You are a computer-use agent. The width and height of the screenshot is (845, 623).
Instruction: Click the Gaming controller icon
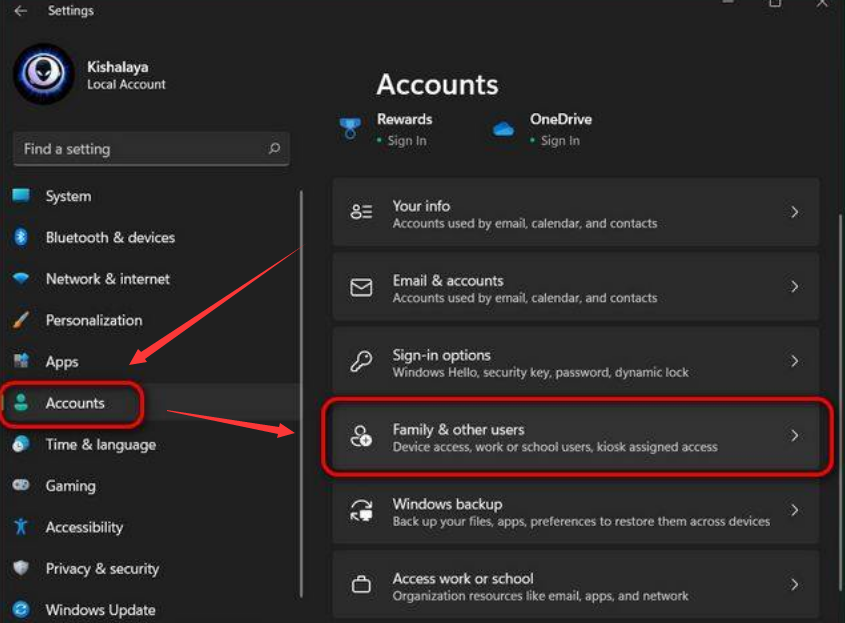pos(25,485)
